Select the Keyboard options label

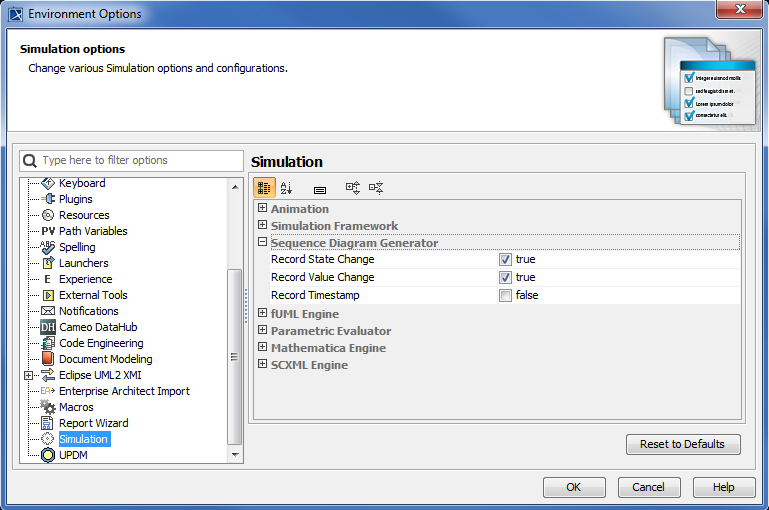tap(82, 183)
